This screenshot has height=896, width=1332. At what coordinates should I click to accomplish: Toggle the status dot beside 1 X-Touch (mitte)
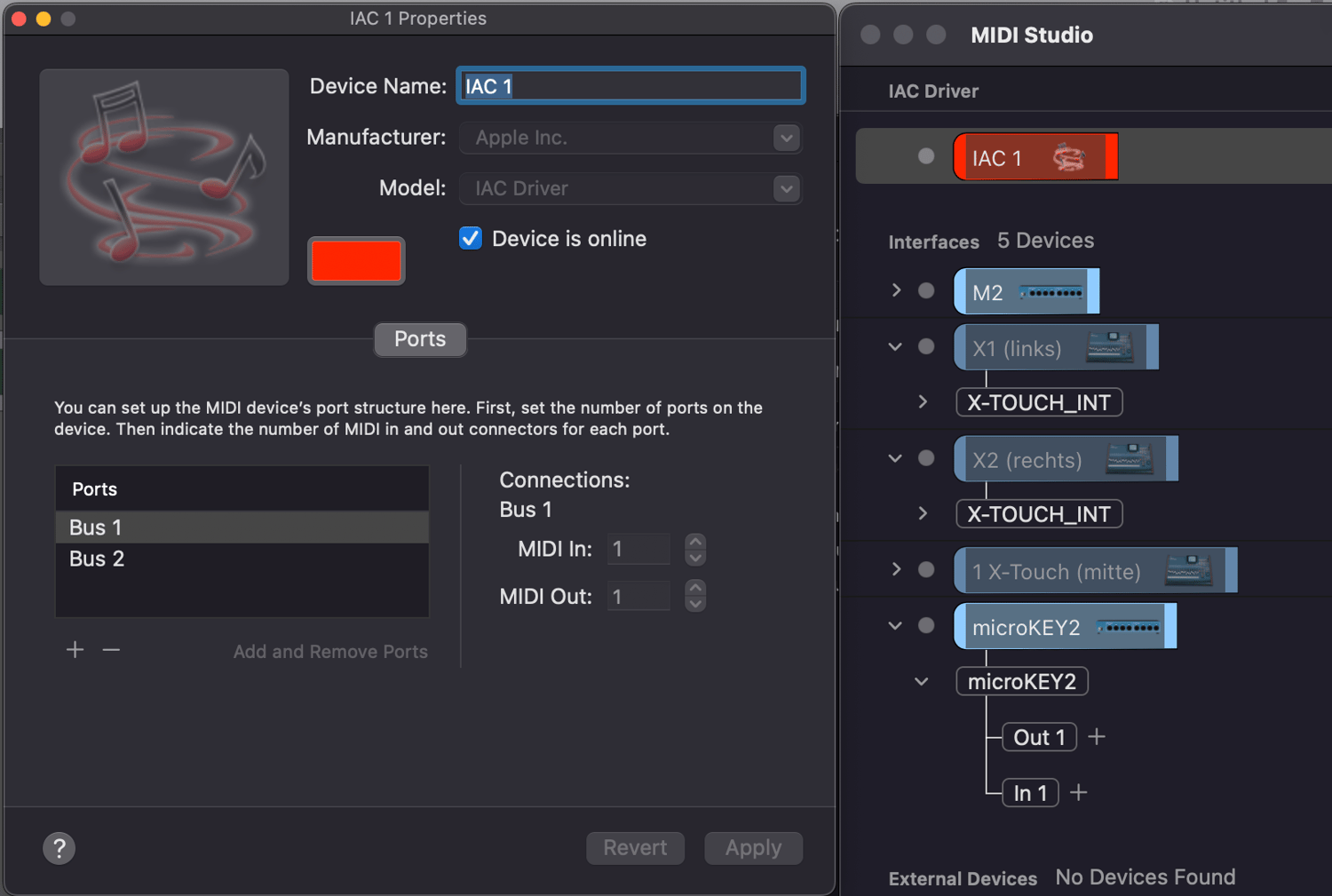(x=926, y=569)
